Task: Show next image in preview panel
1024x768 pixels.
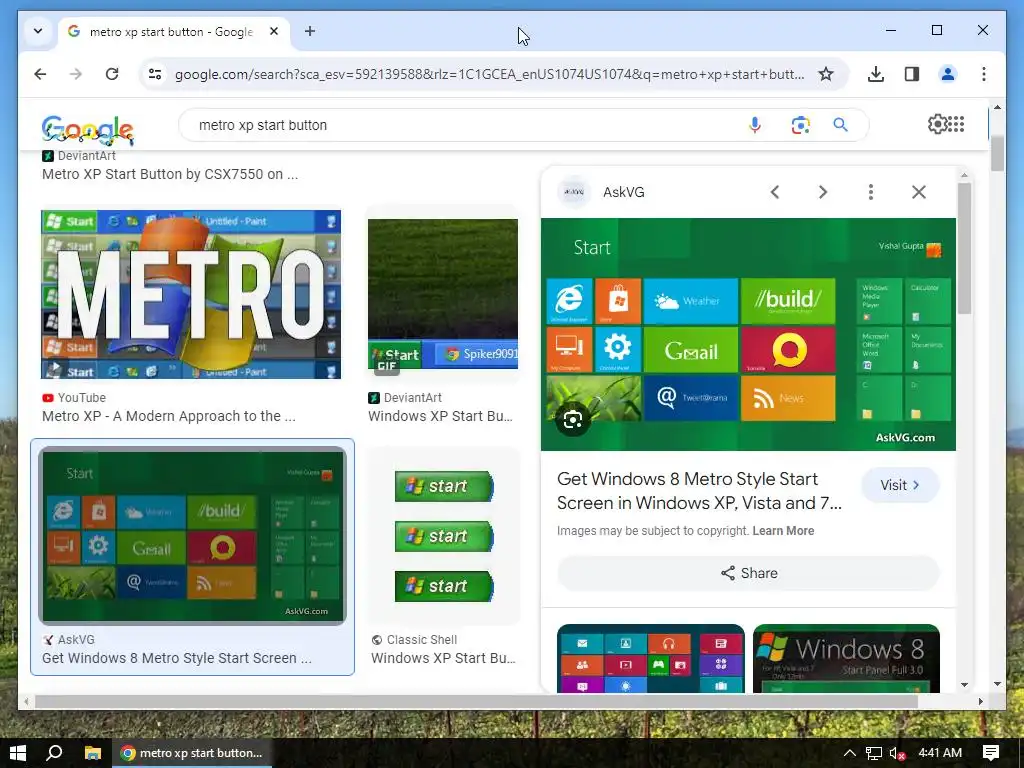Action: (823, 192)
